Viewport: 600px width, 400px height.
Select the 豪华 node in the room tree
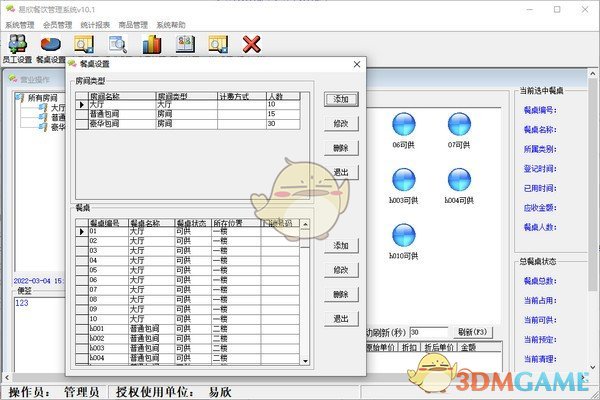pyautogui.click(x=58, y=127)
